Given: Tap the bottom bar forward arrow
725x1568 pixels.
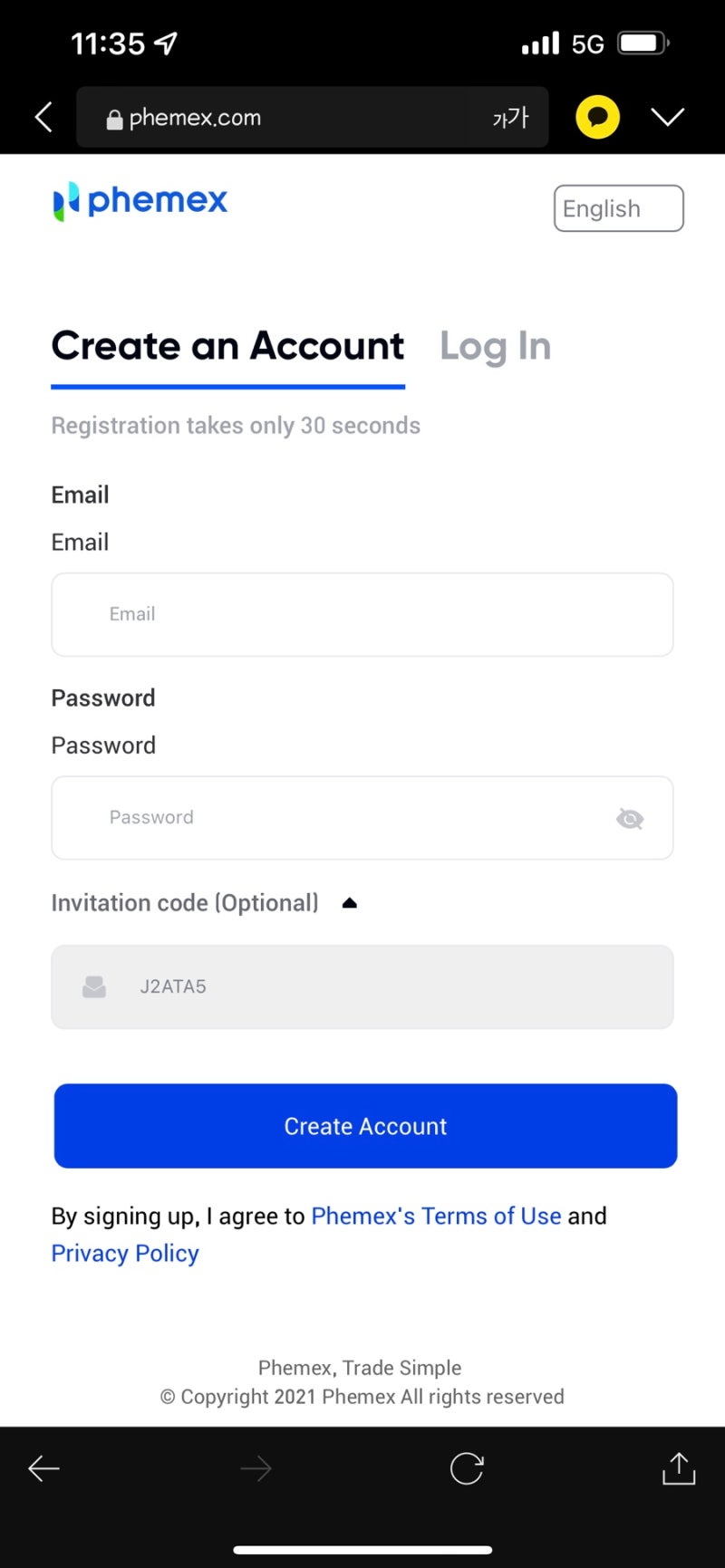Looking at the screenshot, I should pyautogui.click(x=256, y=1468).
